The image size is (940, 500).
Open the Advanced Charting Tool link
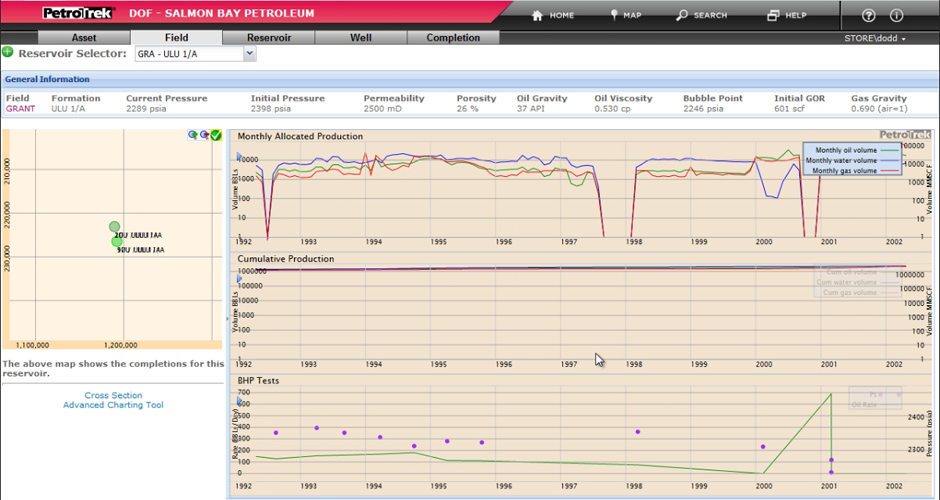click(x=113, y=405)
